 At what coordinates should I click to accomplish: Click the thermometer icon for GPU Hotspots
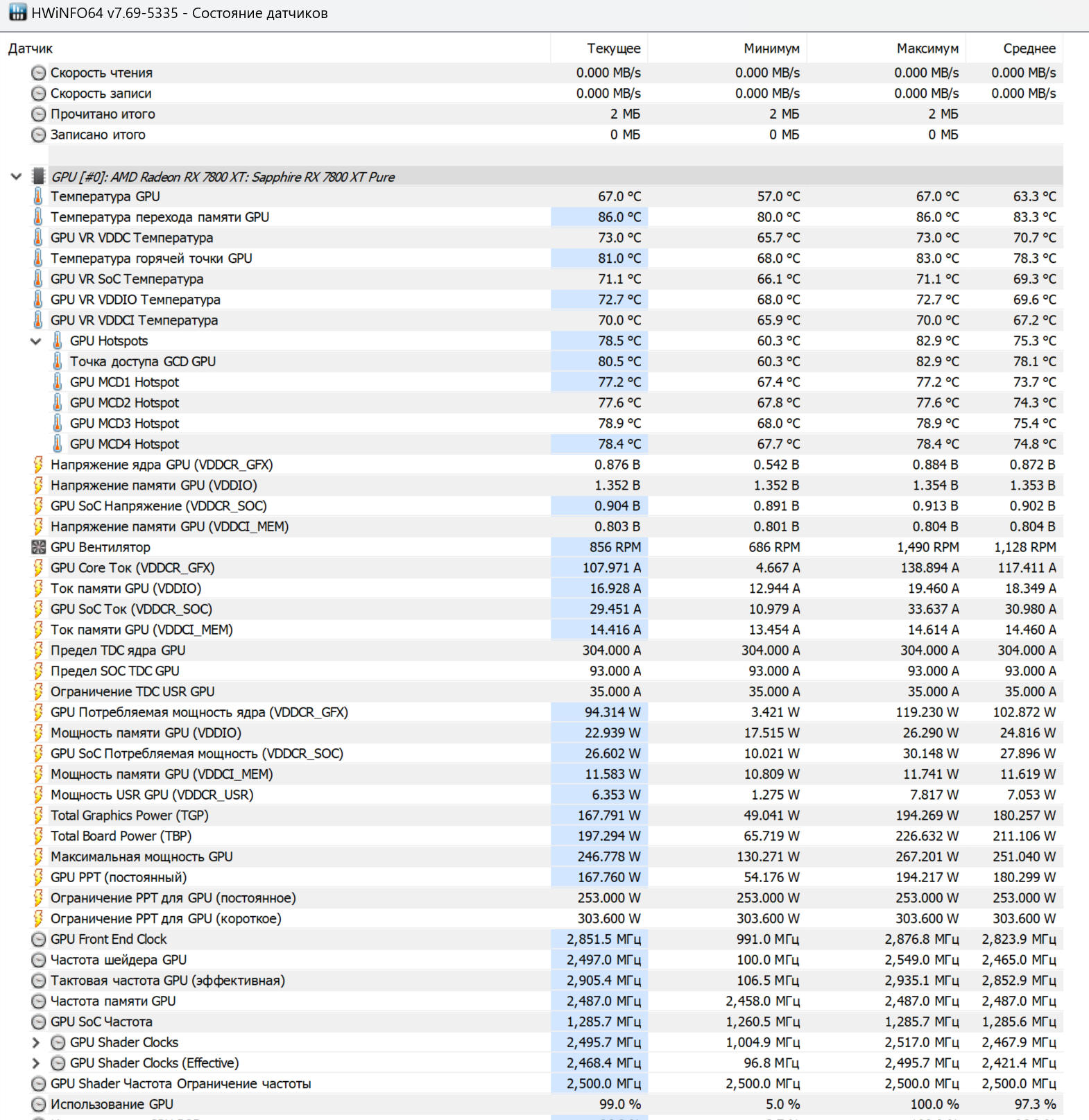pyautogui.click(x=58, y=341)
